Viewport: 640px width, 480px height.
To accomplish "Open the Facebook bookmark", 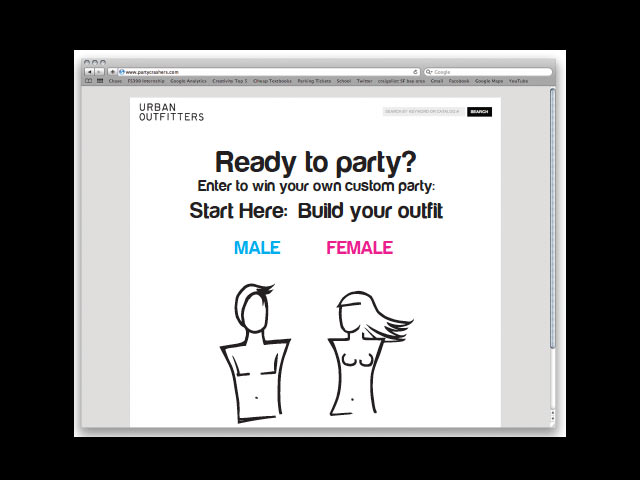I will coord(459,81).
